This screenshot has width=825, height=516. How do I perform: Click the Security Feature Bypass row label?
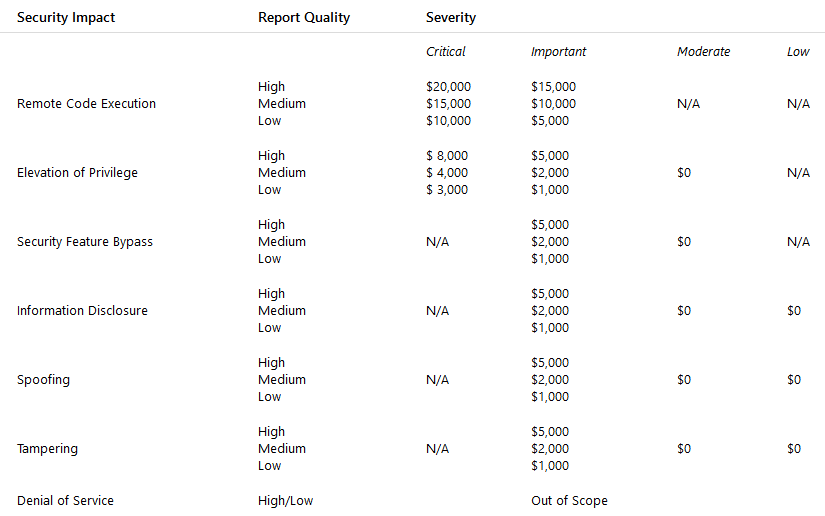[x=85, y=242]
